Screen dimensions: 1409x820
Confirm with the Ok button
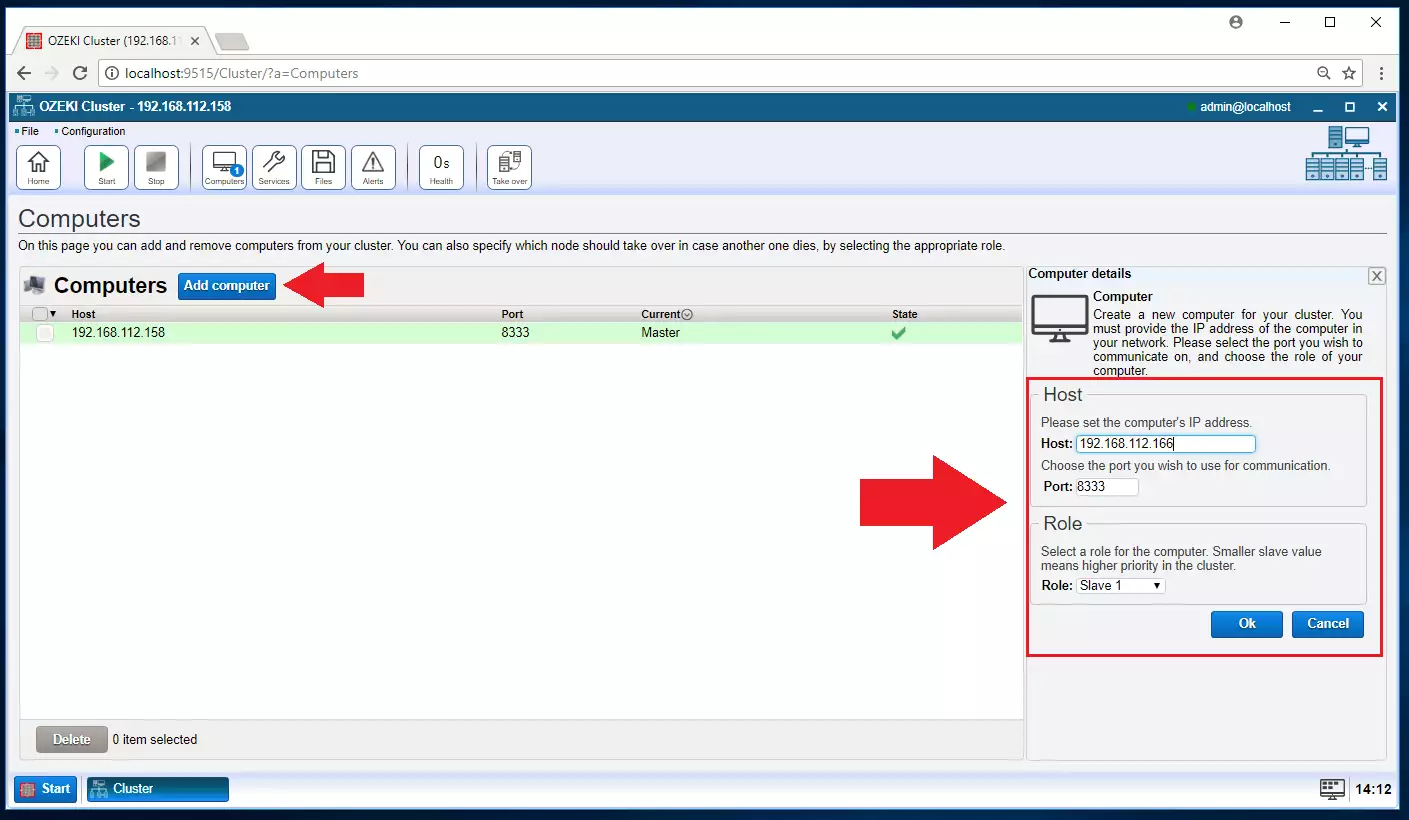[x=1247, y=624]
